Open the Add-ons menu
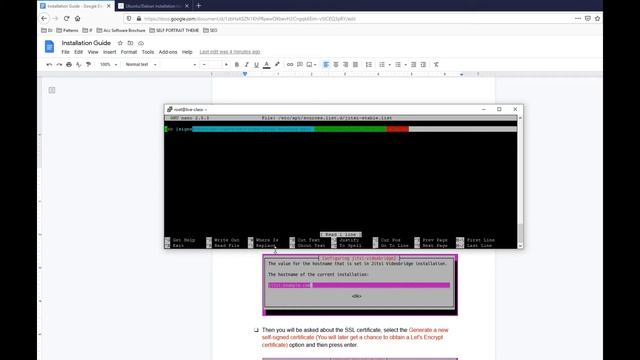The width and height of the screenshot is (640, 360). point(168,52)
